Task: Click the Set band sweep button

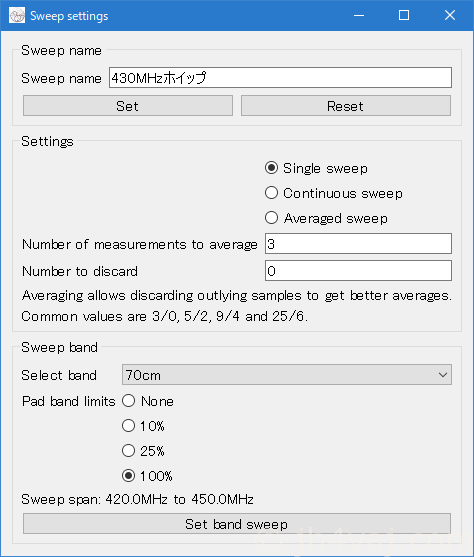Action: (x=237, y=524)
